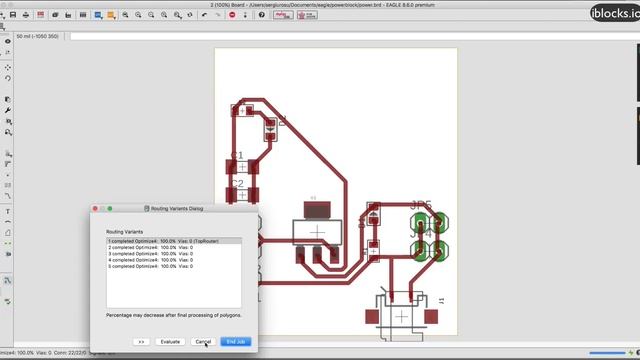Select the Rotate tool in left toolbar

tap(8, 78)
